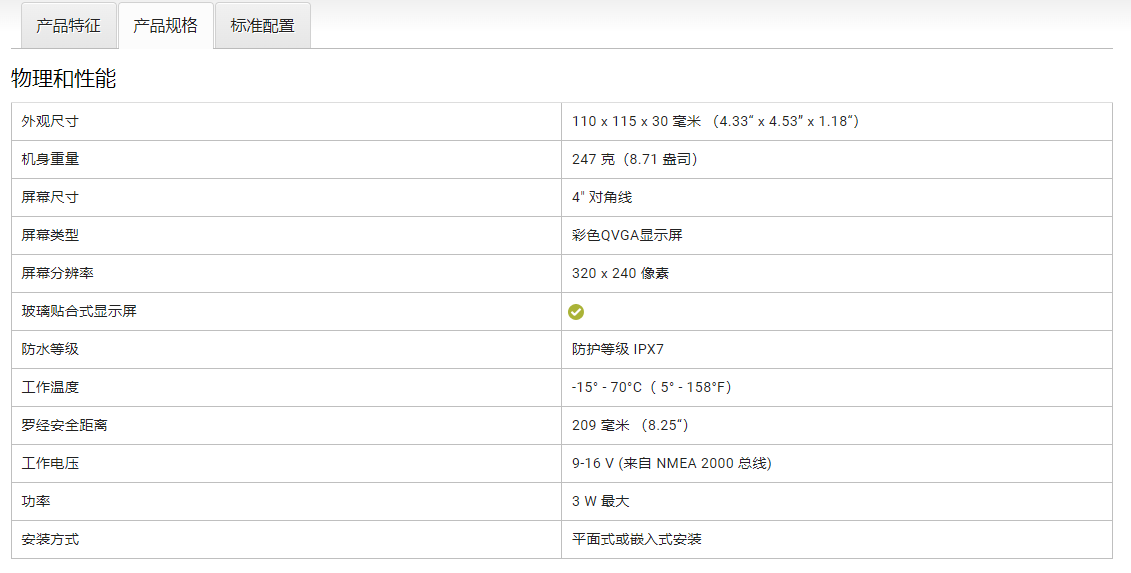Viewport: 1131px width, 573px height.
Task: Select the 产品规格 tab
Action: pyautogui.click(x=165, y=26)
